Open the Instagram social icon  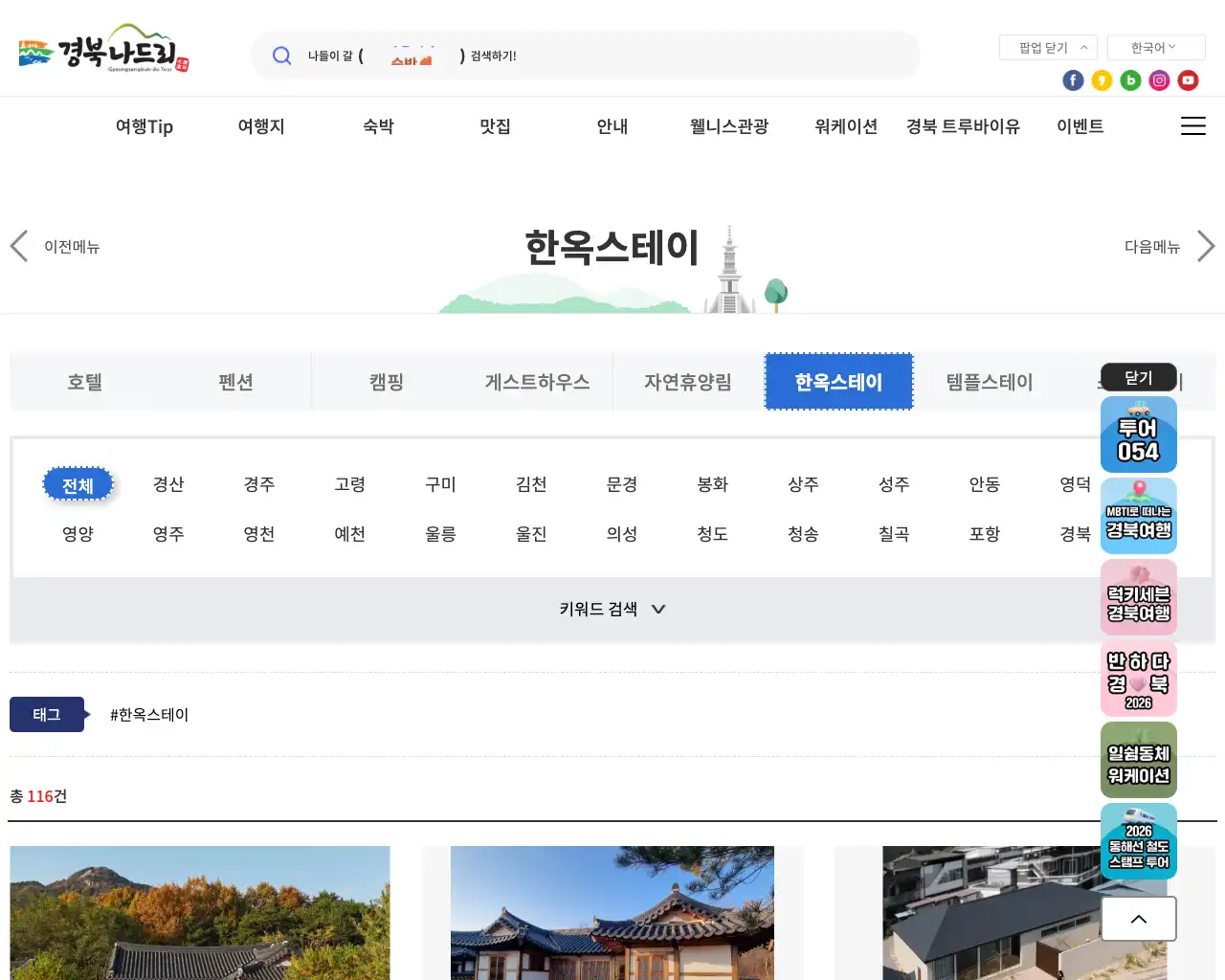pos(1159,80)
